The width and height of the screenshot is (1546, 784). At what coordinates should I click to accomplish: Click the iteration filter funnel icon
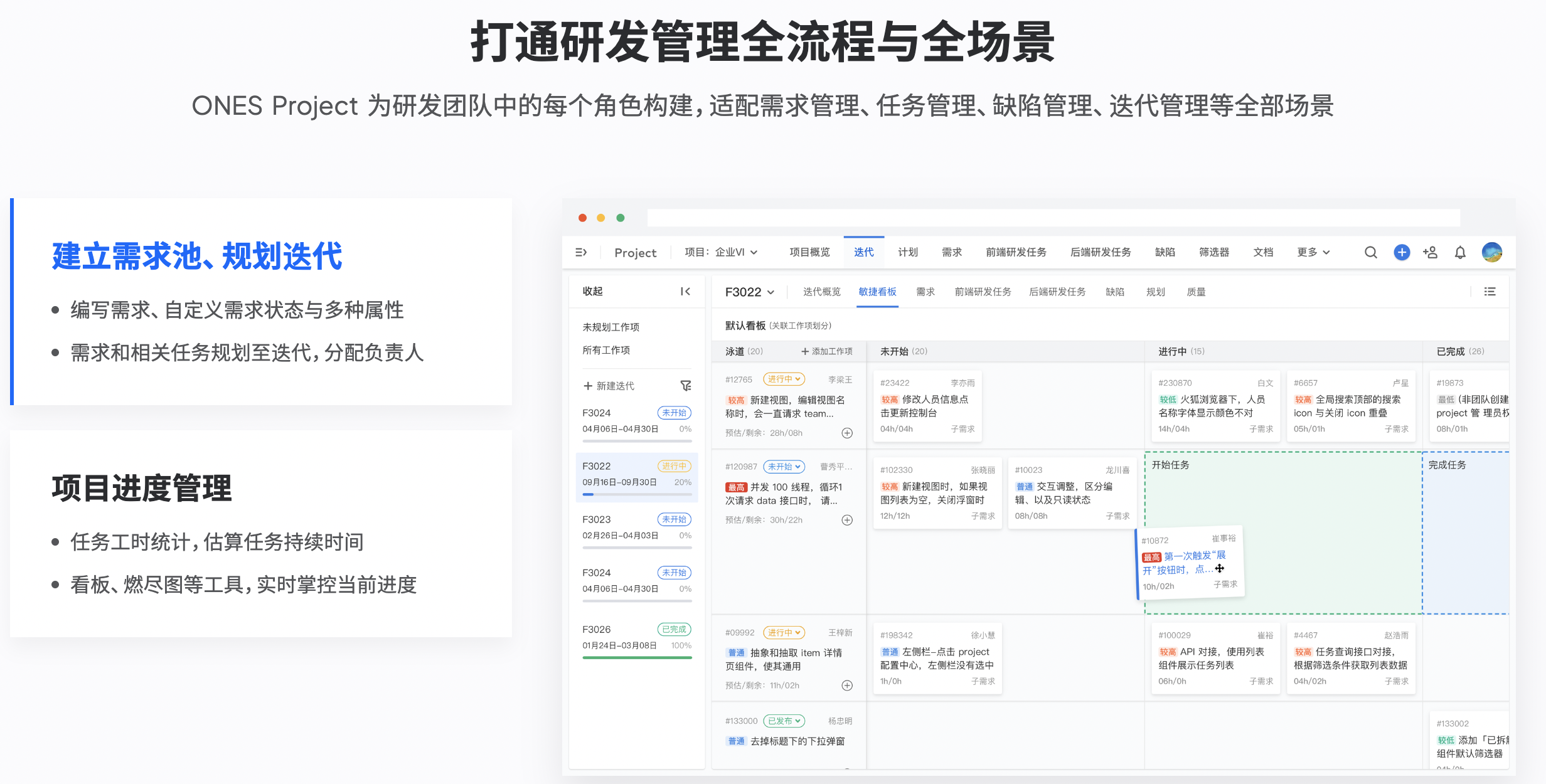click(x=686, y=386)
